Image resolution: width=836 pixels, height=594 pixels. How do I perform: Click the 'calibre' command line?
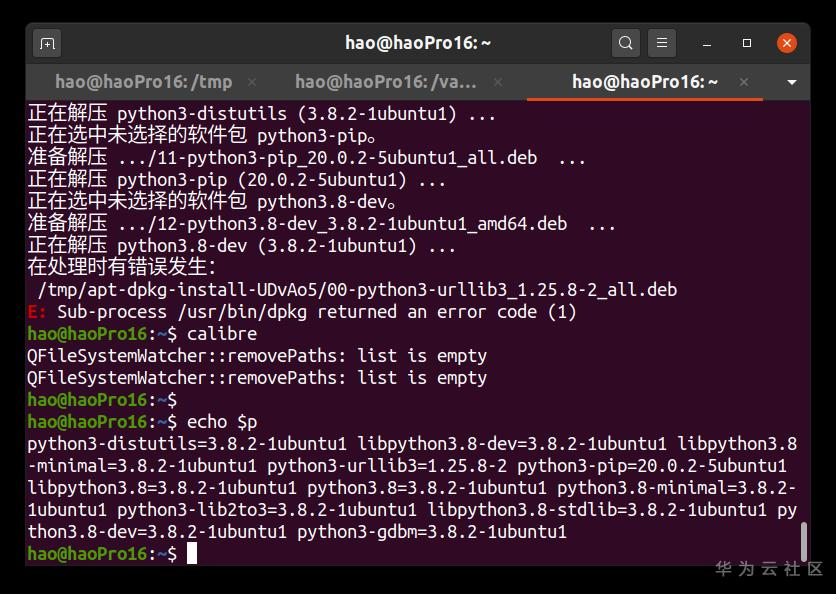point(222,334)
